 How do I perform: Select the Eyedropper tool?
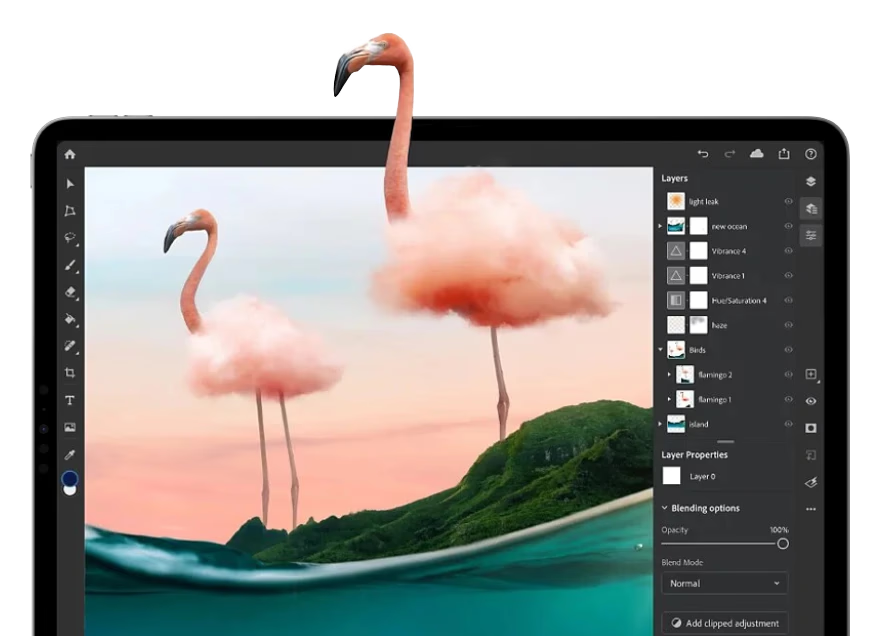70,454
